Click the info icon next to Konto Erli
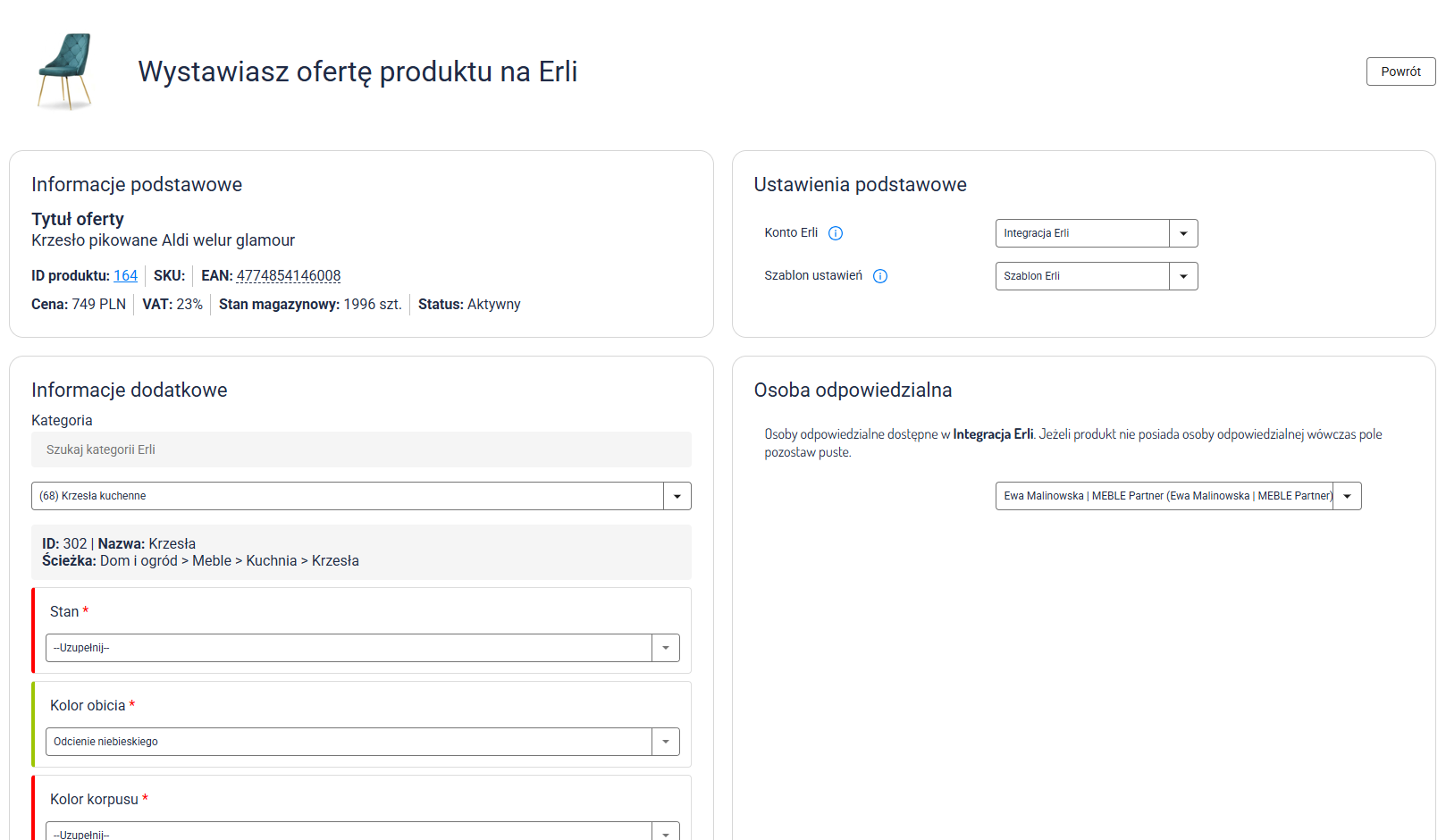 pyautogui.click(x=836, y=233)
